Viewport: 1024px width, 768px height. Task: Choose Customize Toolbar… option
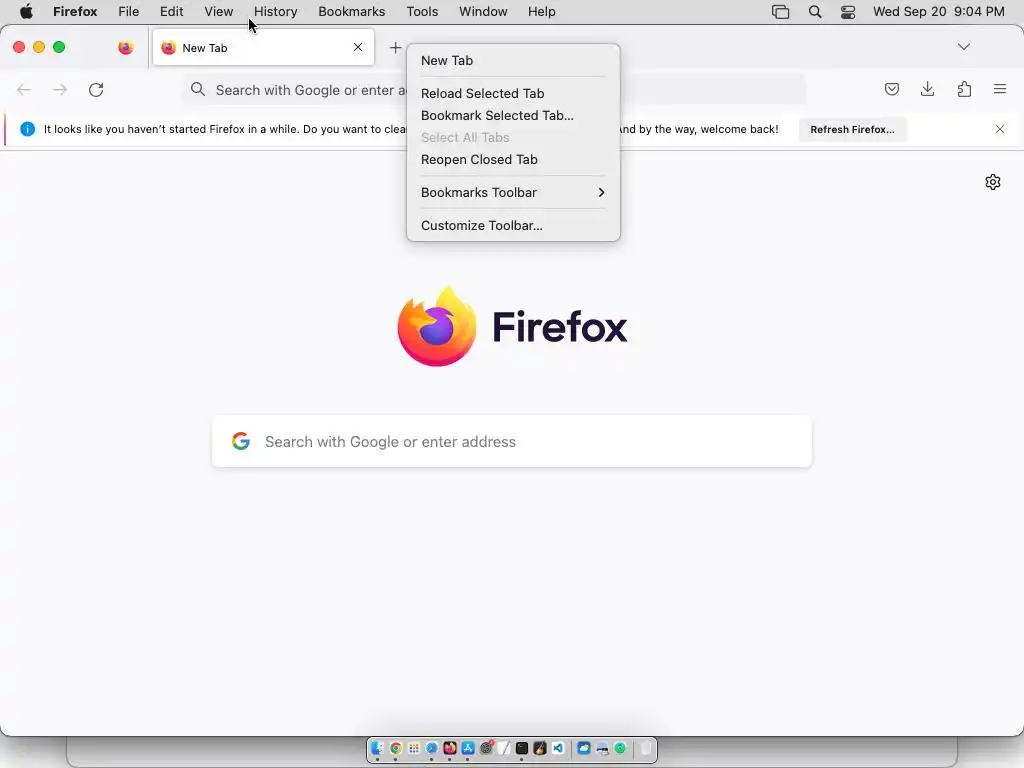(x=513, y=225)
